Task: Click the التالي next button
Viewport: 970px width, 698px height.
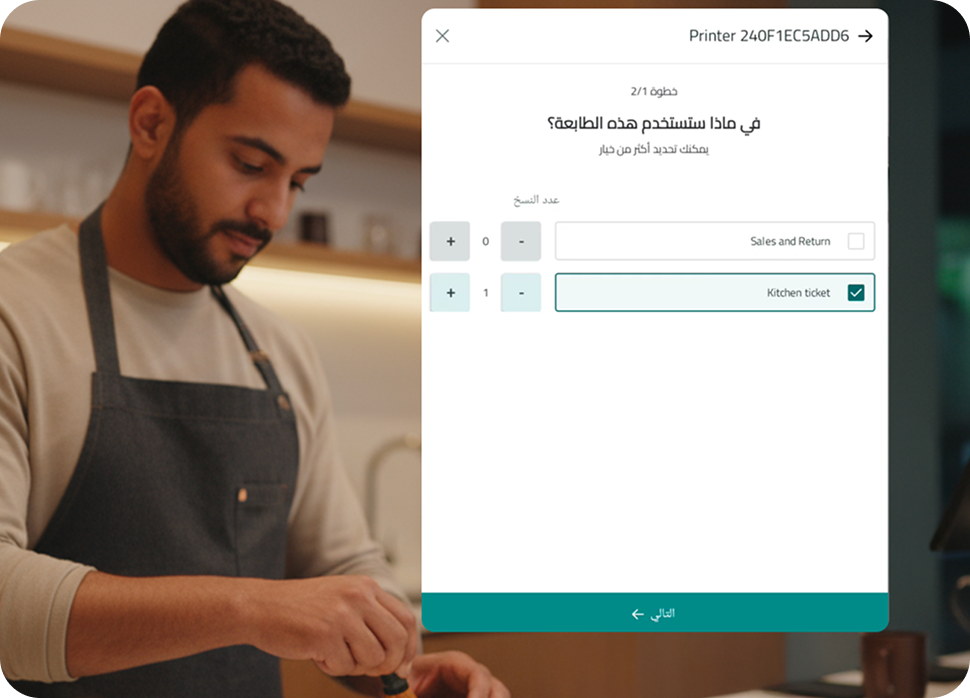Action: coord(655,613)
